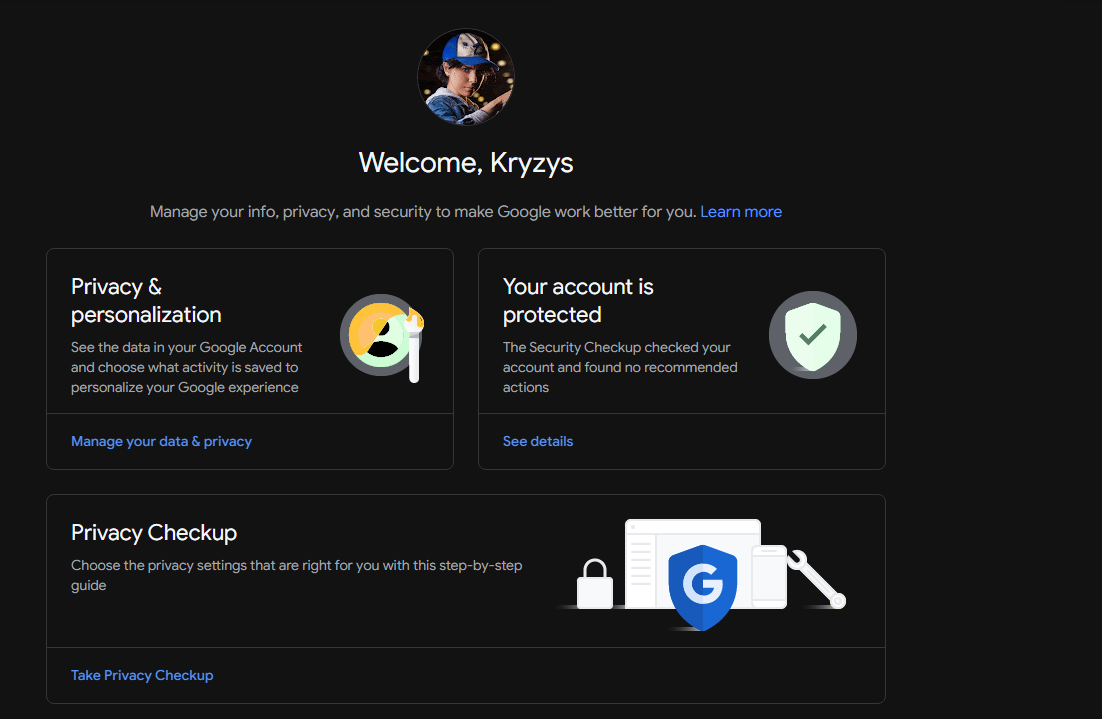1102x719 pixels.
Task: Click the Privacy & personalization illustration icon
Action: coord(382,337)
